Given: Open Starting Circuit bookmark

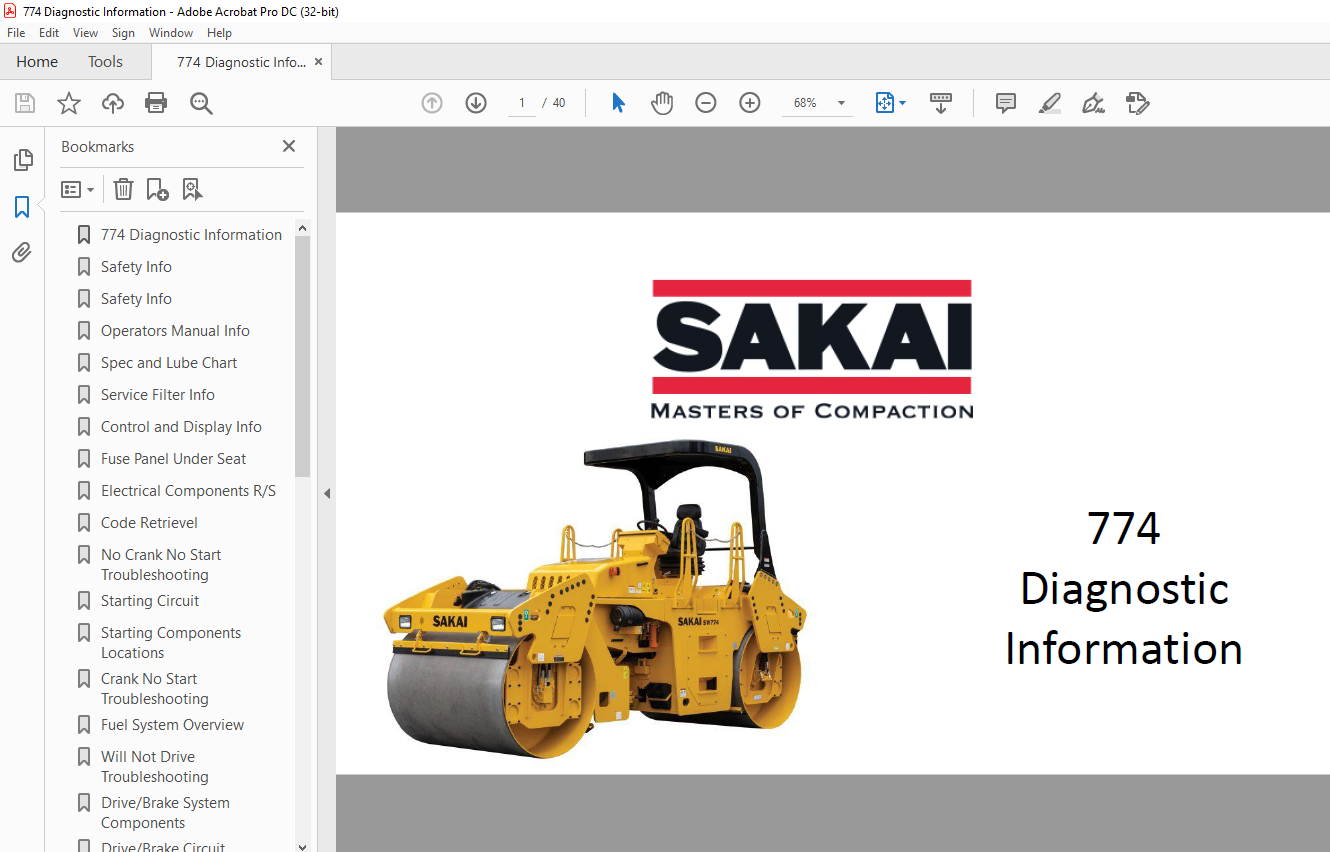Looking at the screenshot, I should tap(150, 601).
